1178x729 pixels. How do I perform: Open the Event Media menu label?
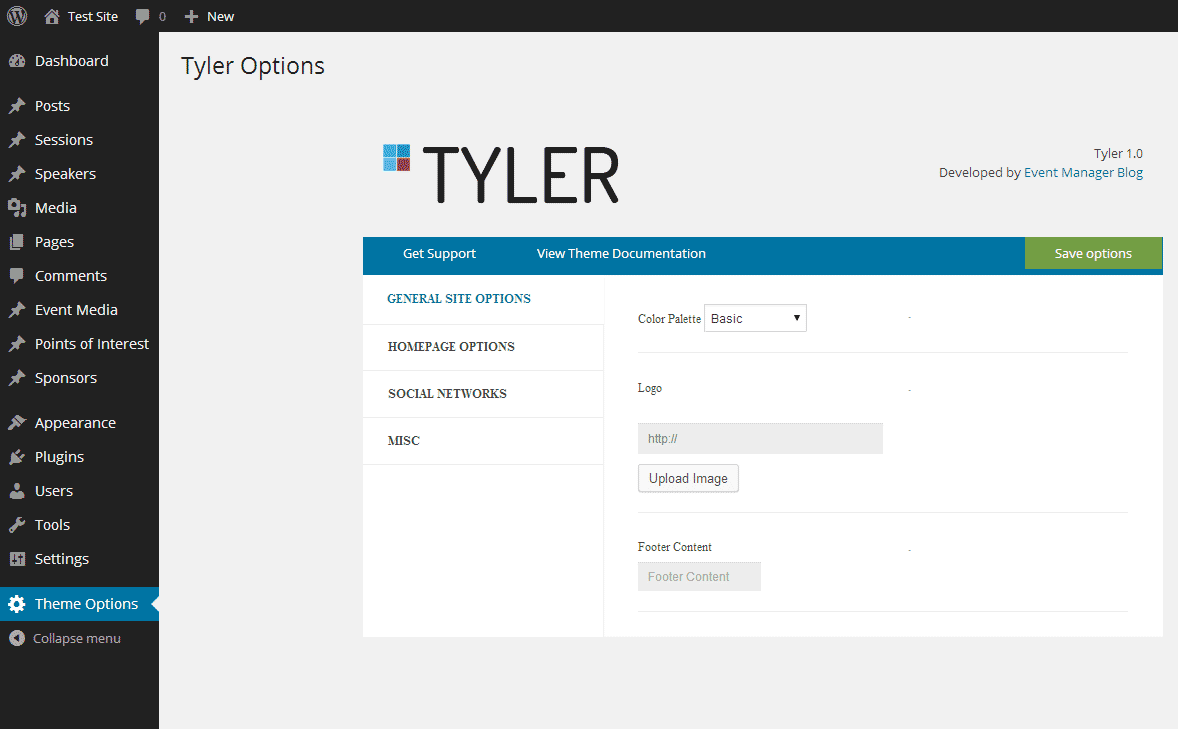(x=76, y=310)
